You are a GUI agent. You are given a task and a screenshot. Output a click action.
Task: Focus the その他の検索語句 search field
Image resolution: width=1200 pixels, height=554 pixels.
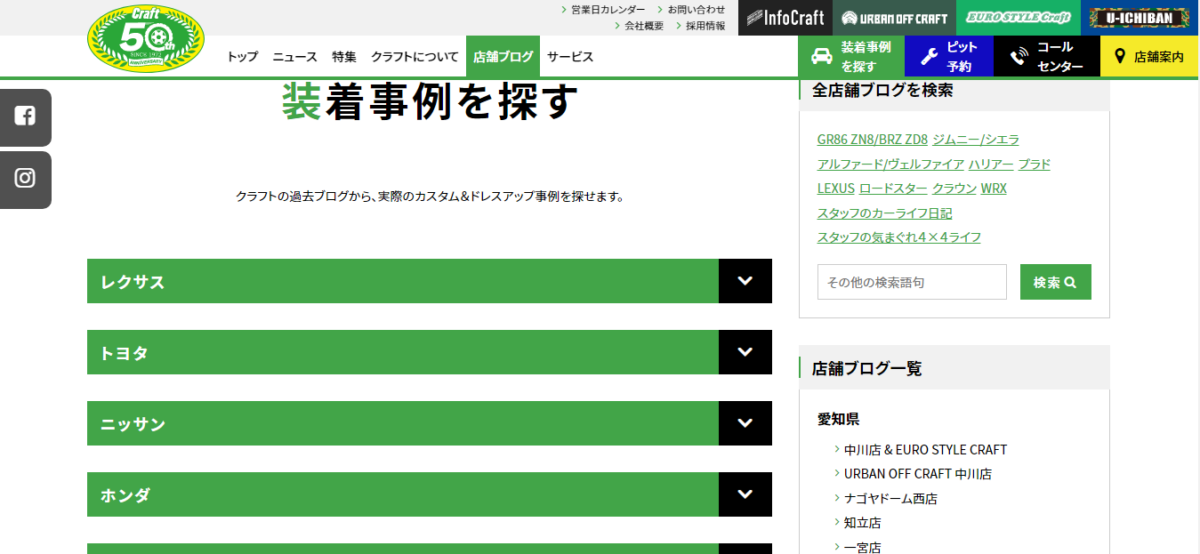[x=911, y=282]
